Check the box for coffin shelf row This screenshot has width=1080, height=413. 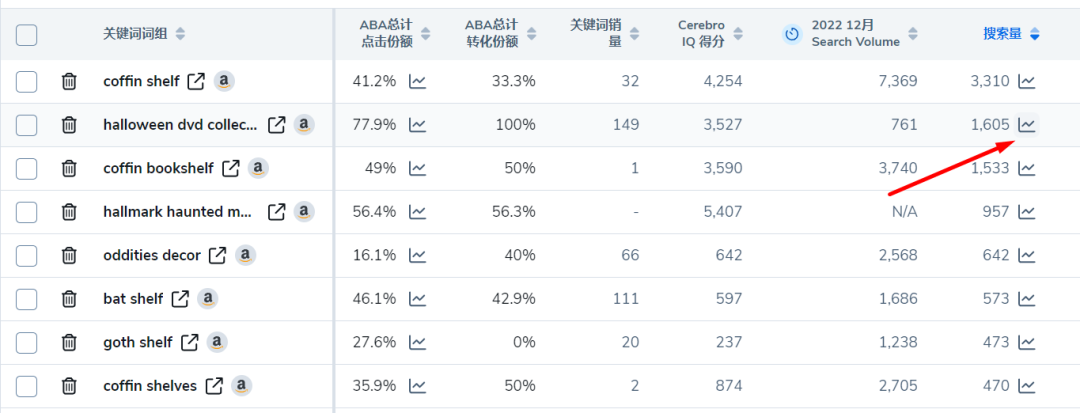pyautogui.click(x=26, y=81)
